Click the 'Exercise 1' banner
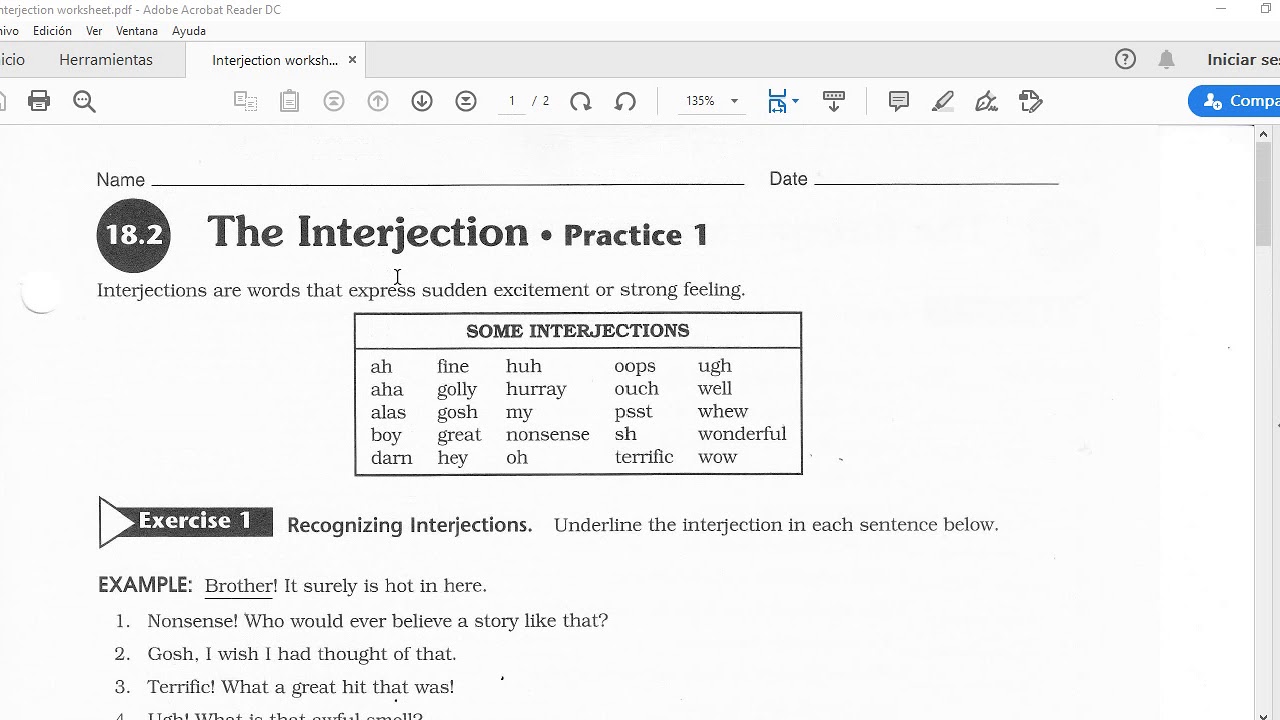 (x=186, y=522)
